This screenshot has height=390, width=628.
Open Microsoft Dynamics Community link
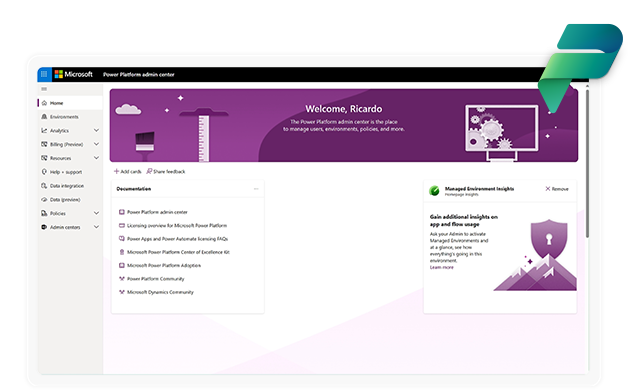point(160,292)
